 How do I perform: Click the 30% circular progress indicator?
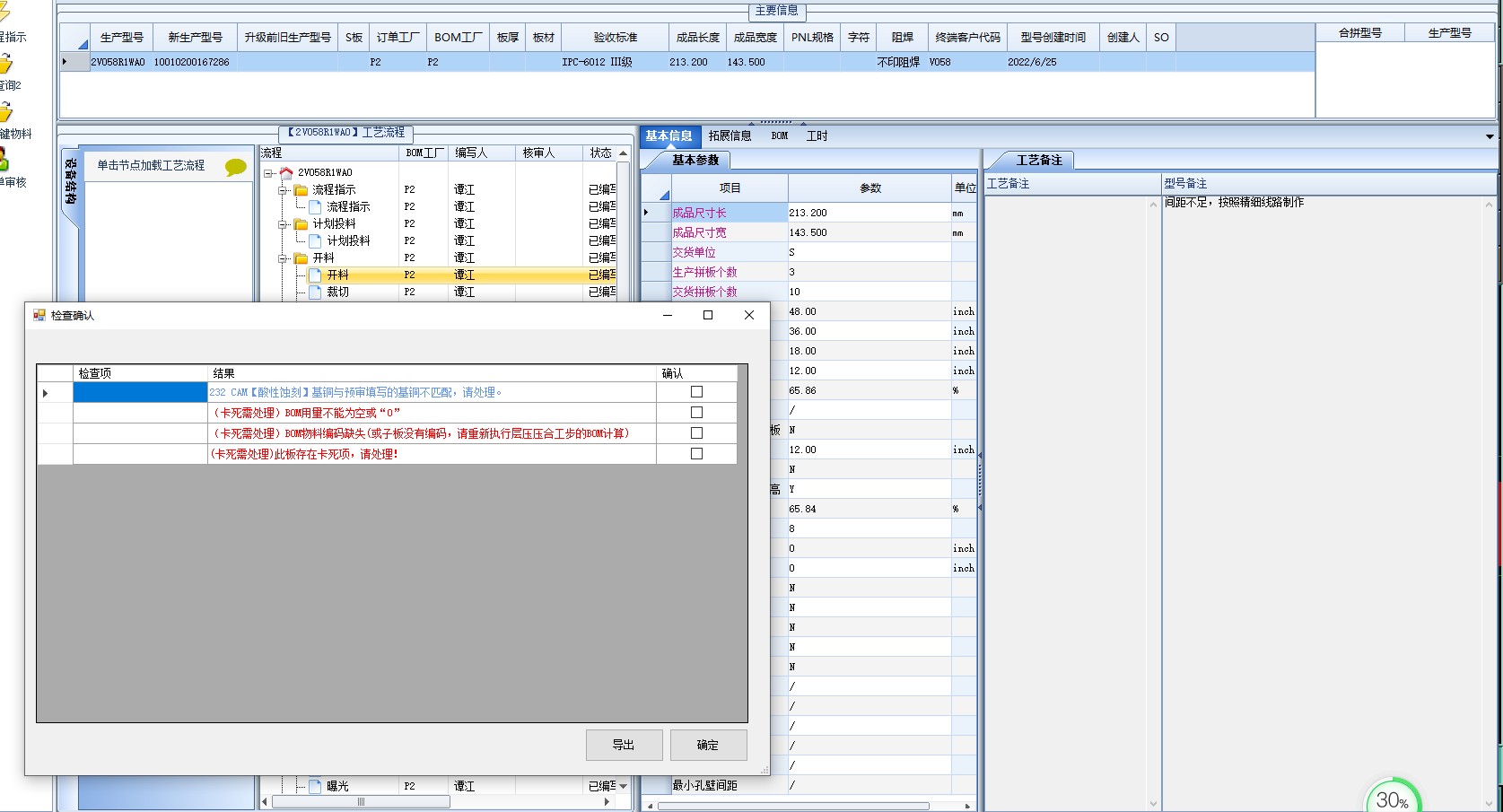[x=1392, y=798]
